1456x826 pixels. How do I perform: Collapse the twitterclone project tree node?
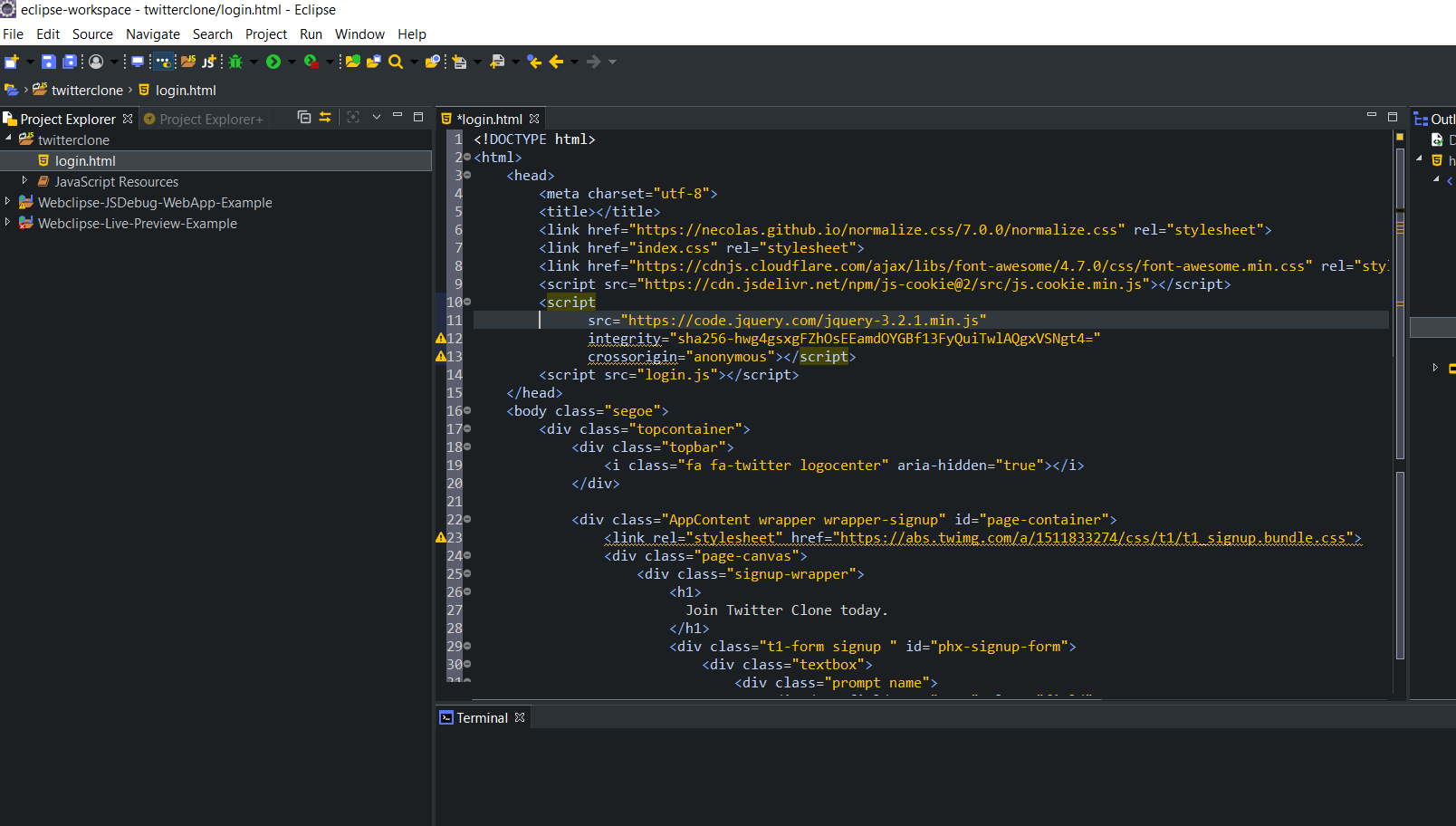click(8, 138)
